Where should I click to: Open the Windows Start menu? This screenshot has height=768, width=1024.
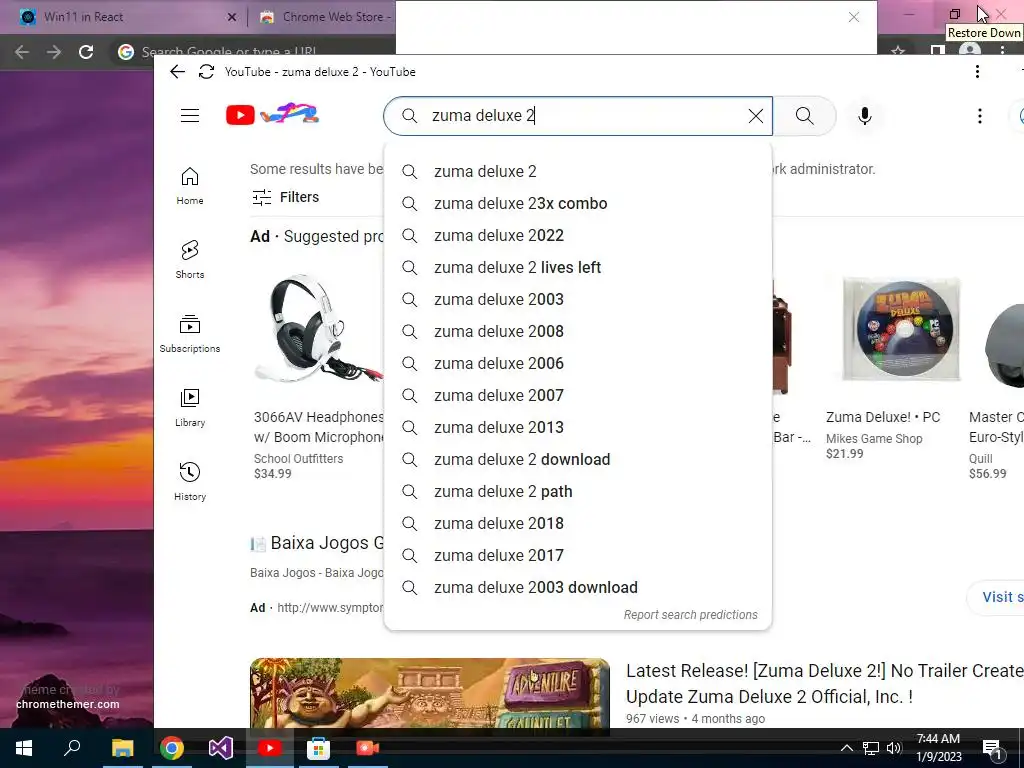pos(24,748)
